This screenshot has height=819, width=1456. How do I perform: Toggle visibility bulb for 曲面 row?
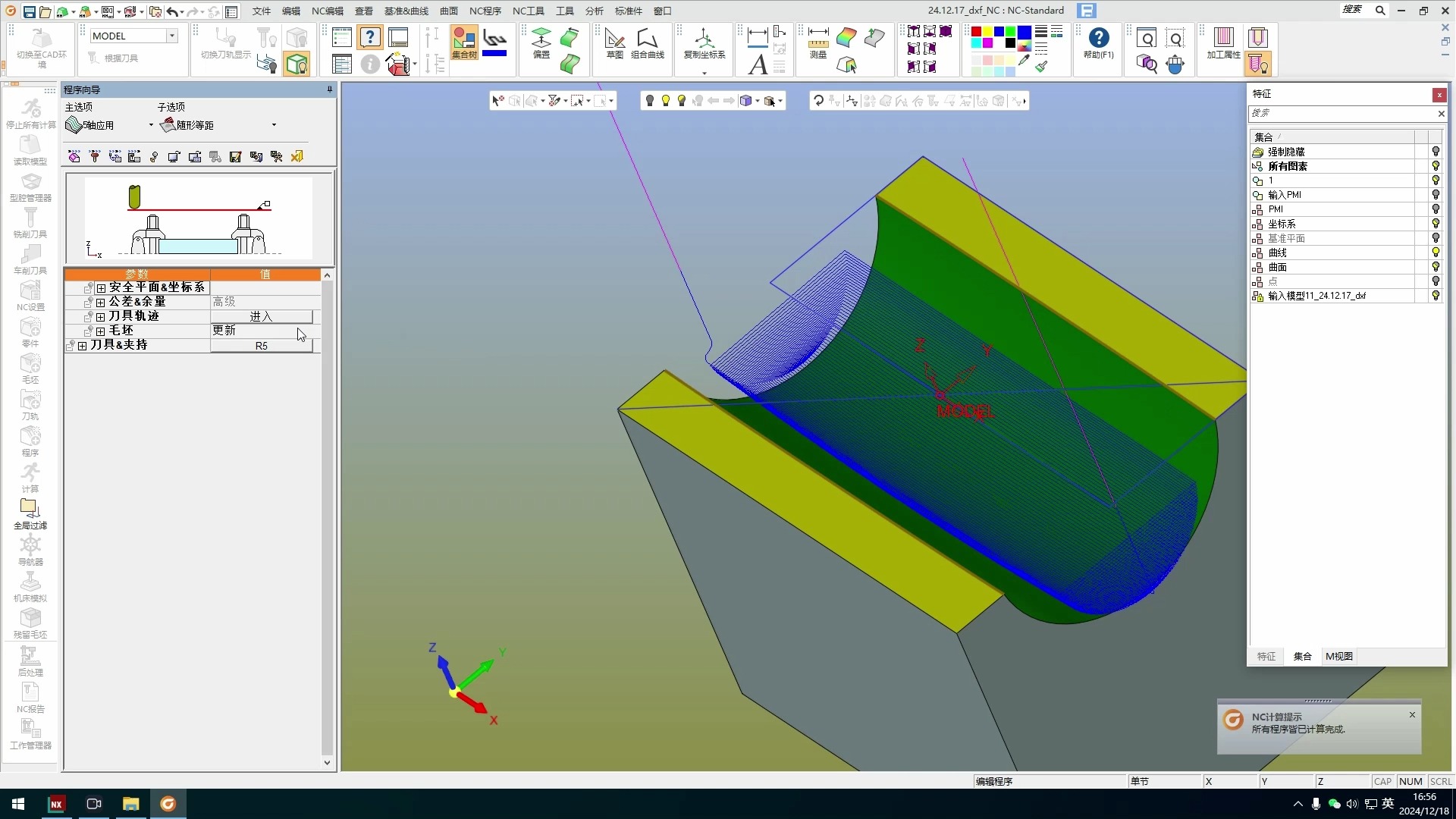1435,267
